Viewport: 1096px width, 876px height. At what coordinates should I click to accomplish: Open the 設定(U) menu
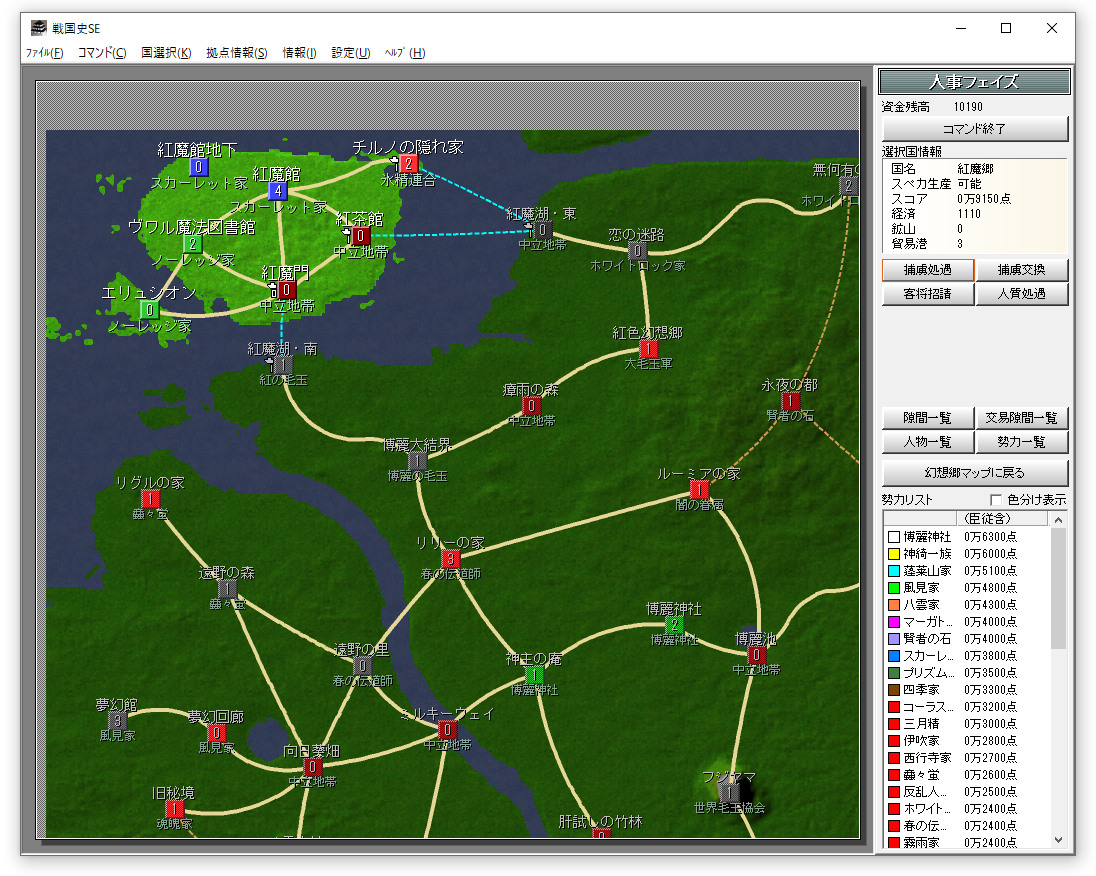pyautogui.click(x=350, y=53)
